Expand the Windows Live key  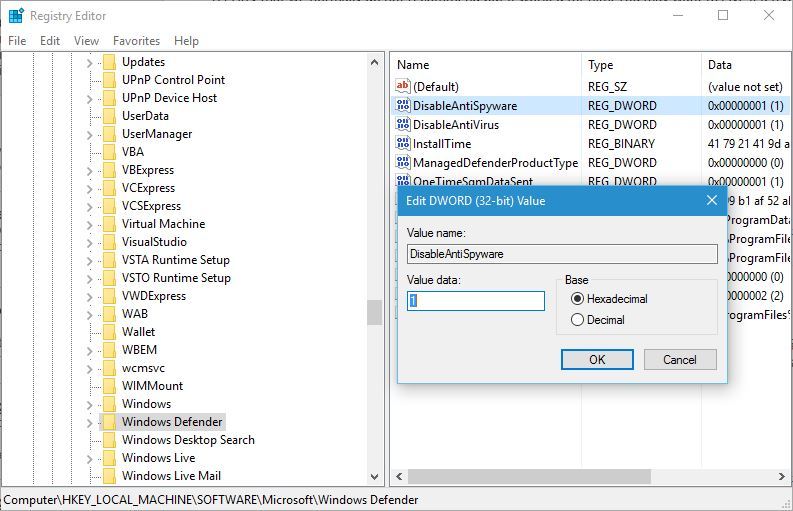click(x=90, y=458)
